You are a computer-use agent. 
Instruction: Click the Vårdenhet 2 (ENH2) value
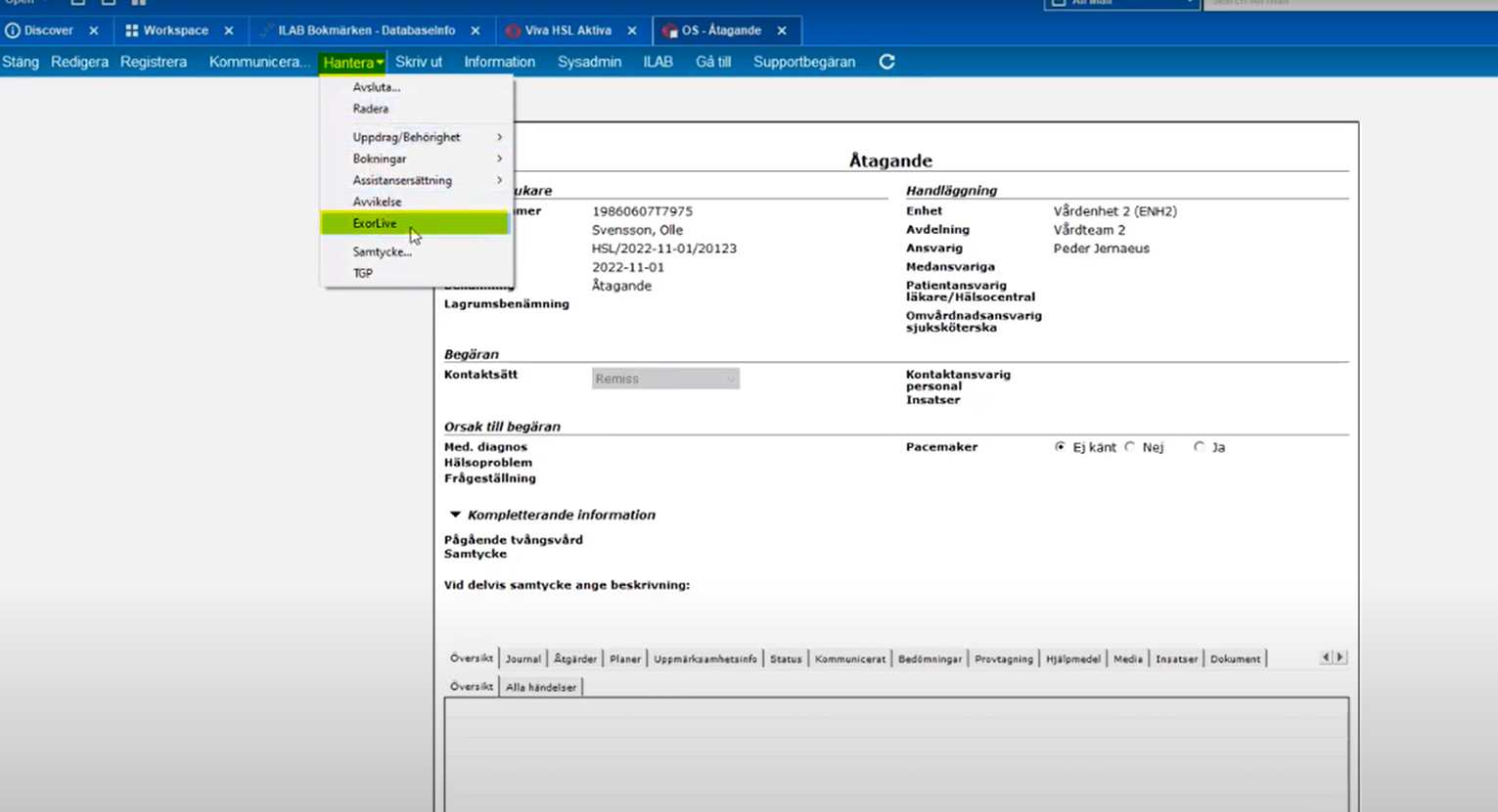coord(1115,211)
